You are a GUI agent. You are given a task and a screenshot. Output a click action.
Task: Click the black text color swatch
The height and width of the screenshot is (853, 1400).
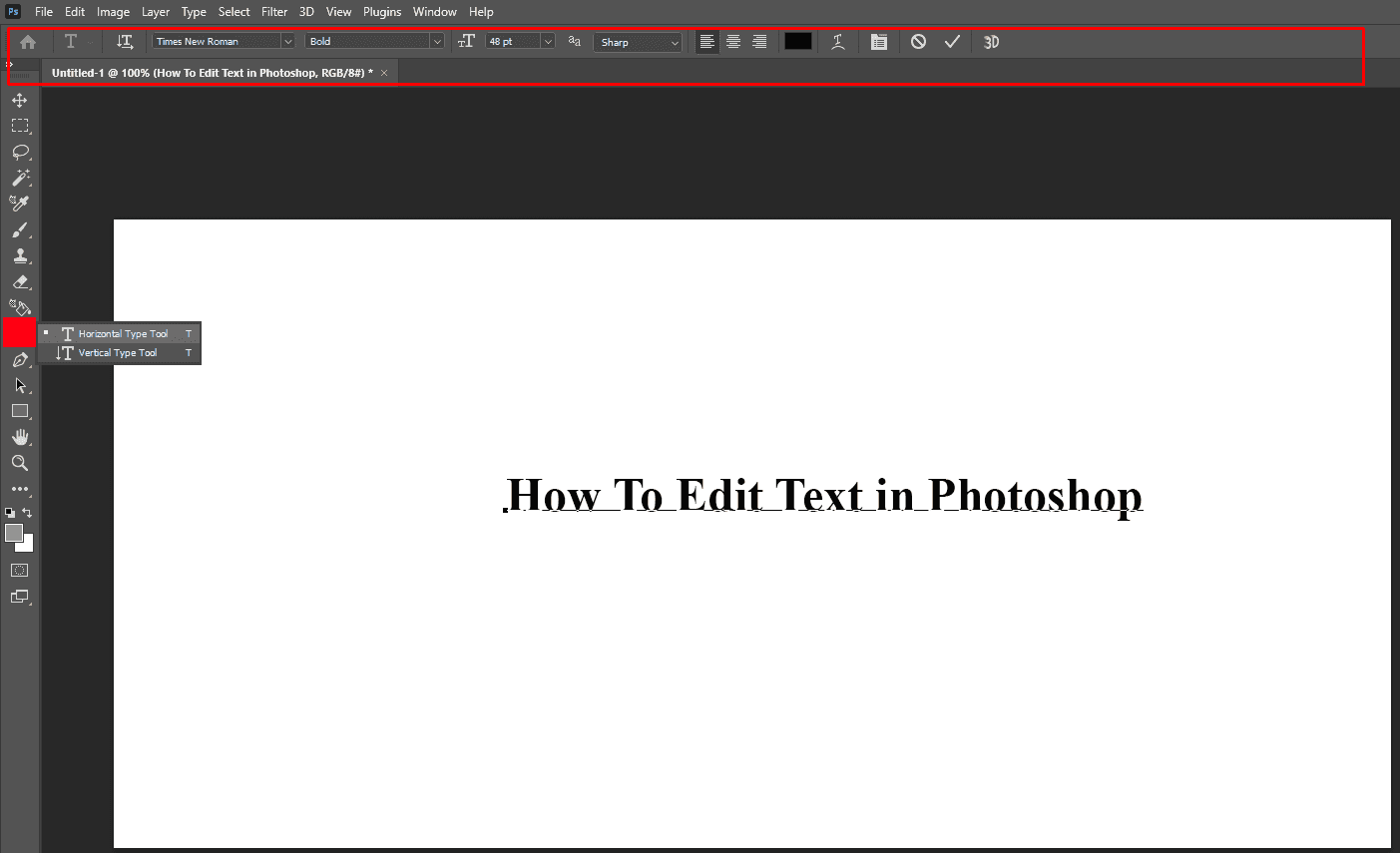click(798, 42)
